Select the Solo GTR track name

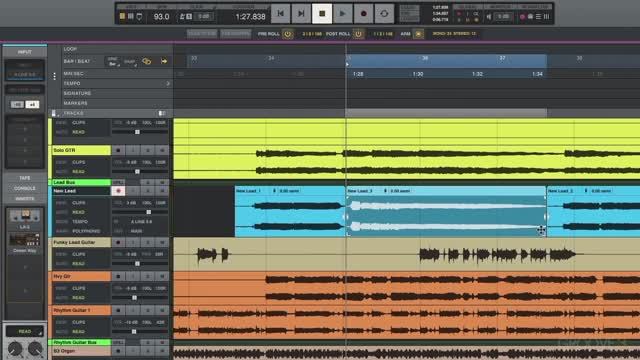point(81,150)
